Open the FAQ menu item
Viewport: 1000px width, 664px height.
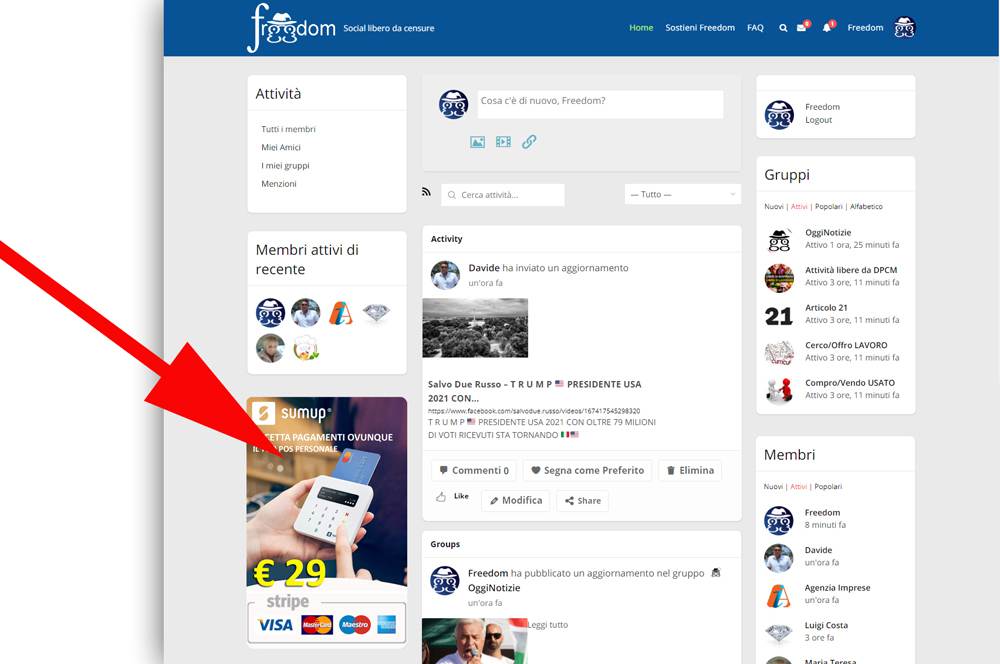[x=755, y=27]
